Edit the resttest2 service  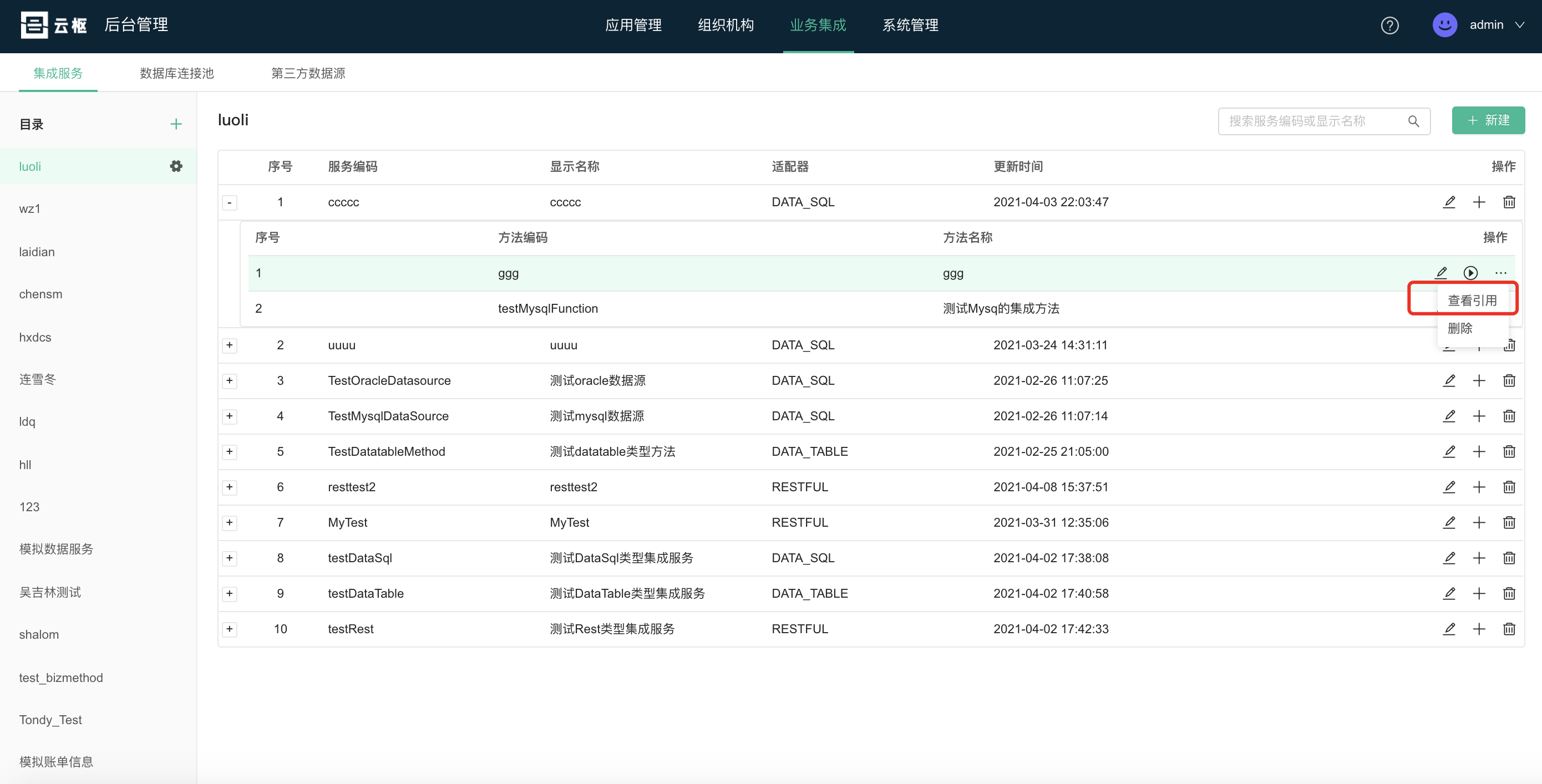[x=1449, y=487]
